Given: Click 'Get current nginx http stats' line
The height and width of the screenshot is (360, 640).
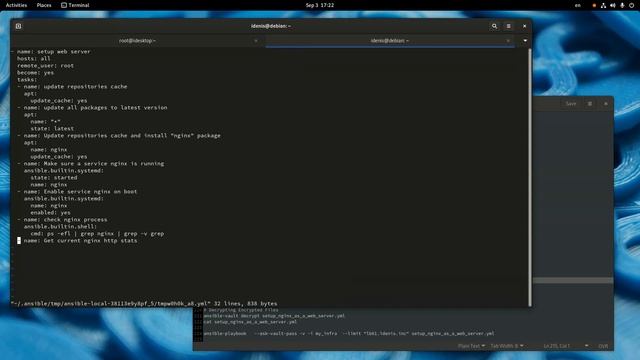Looking at the screenshot, I should tap(80, 241).
